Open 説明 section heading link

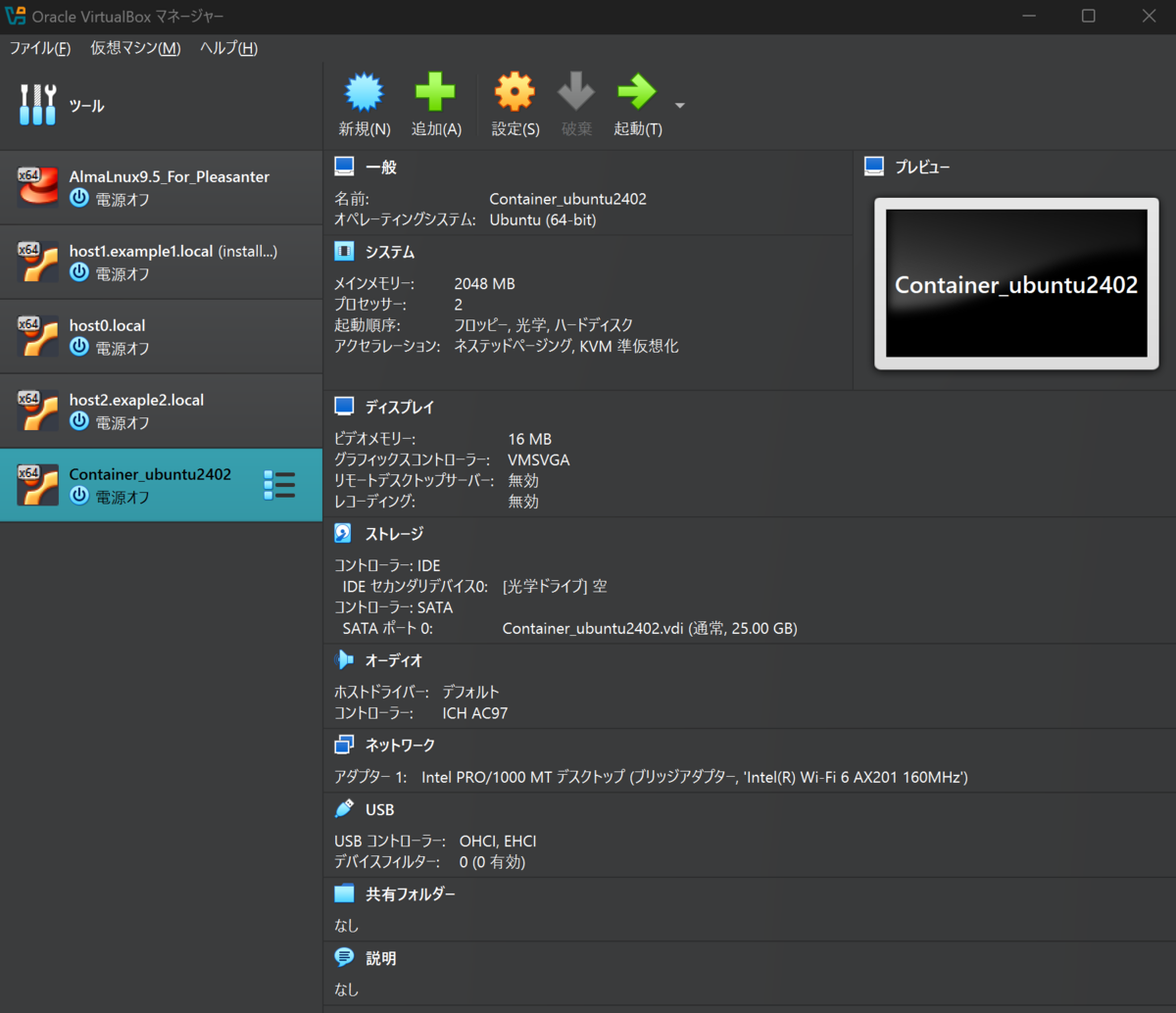[381, 958]
